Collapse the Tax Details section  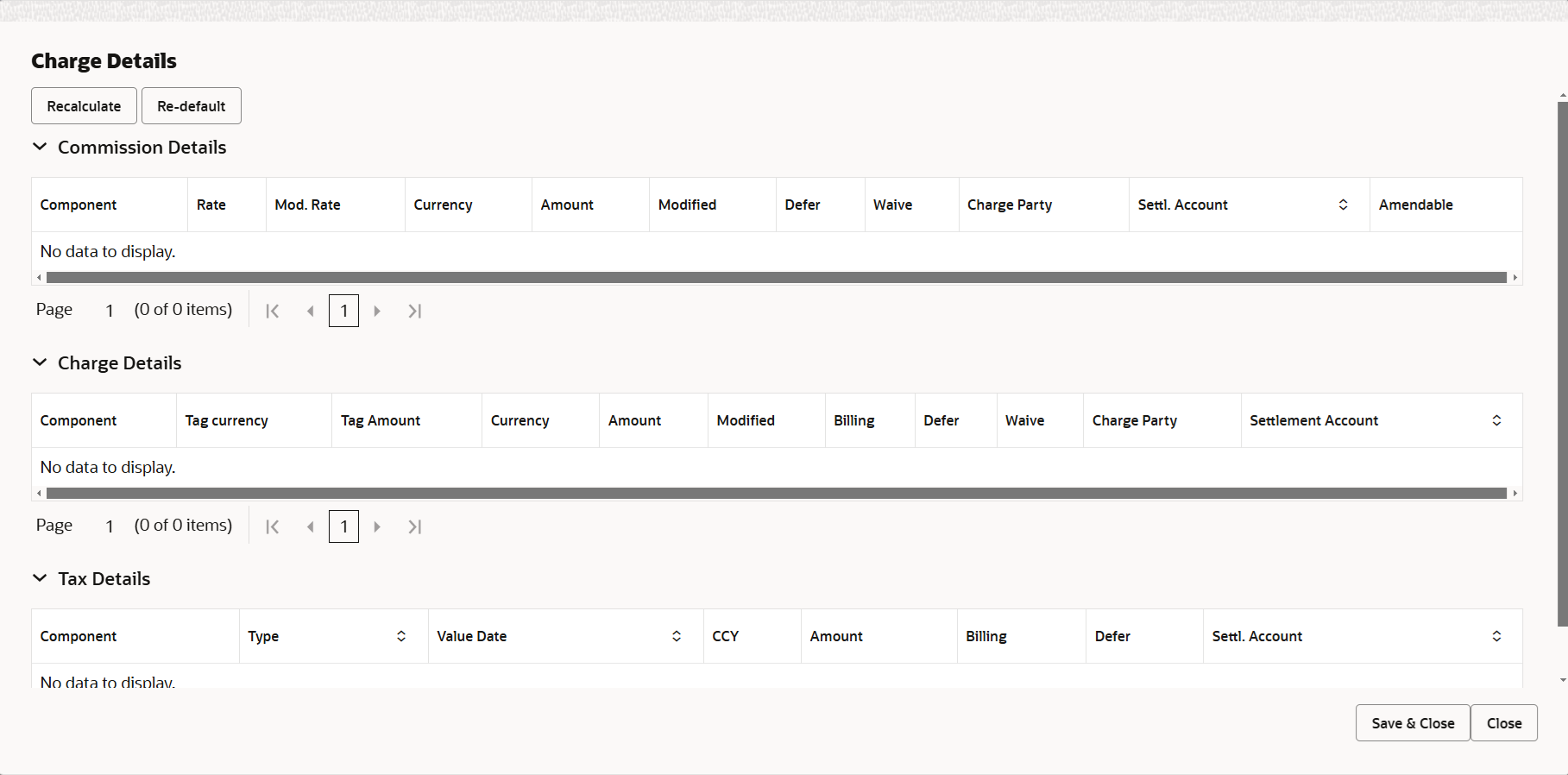click(40, 578)
